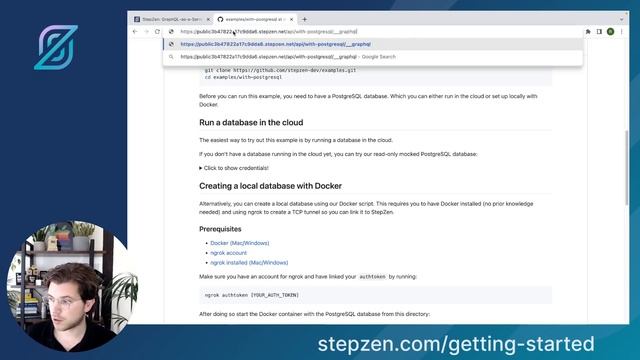This screenshot has height=360, width=640.
Task: Choose the highlighted stepzen.net URL suggestion
Action: pyautogui.click(x=373, y=44)
